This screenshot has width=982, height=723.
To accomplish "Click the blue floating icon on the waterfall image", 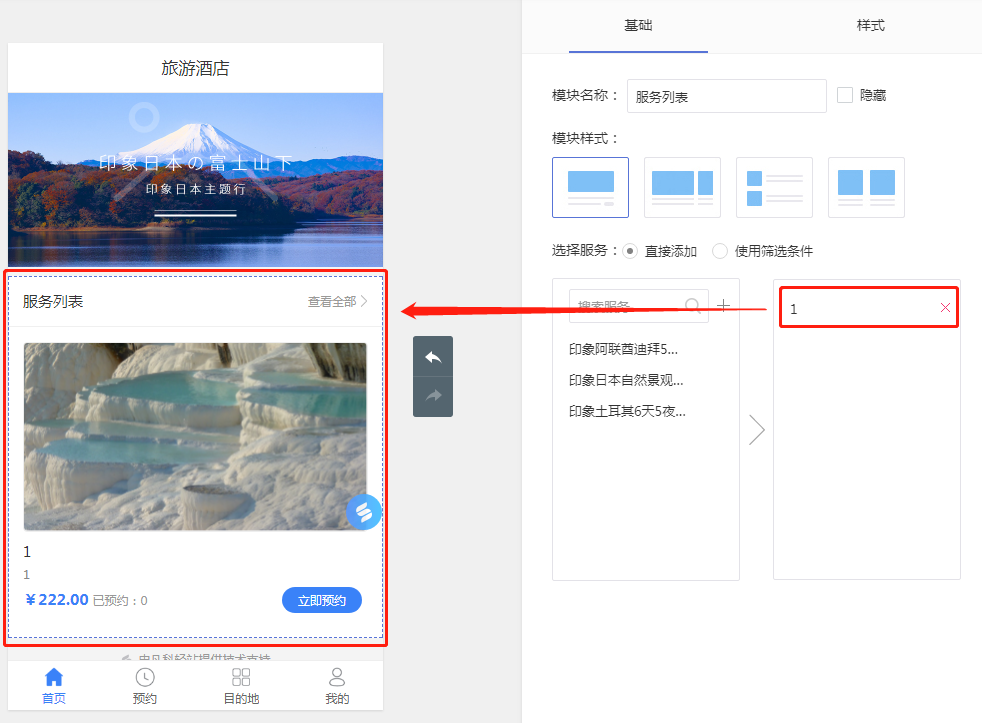I will point(363,511).
